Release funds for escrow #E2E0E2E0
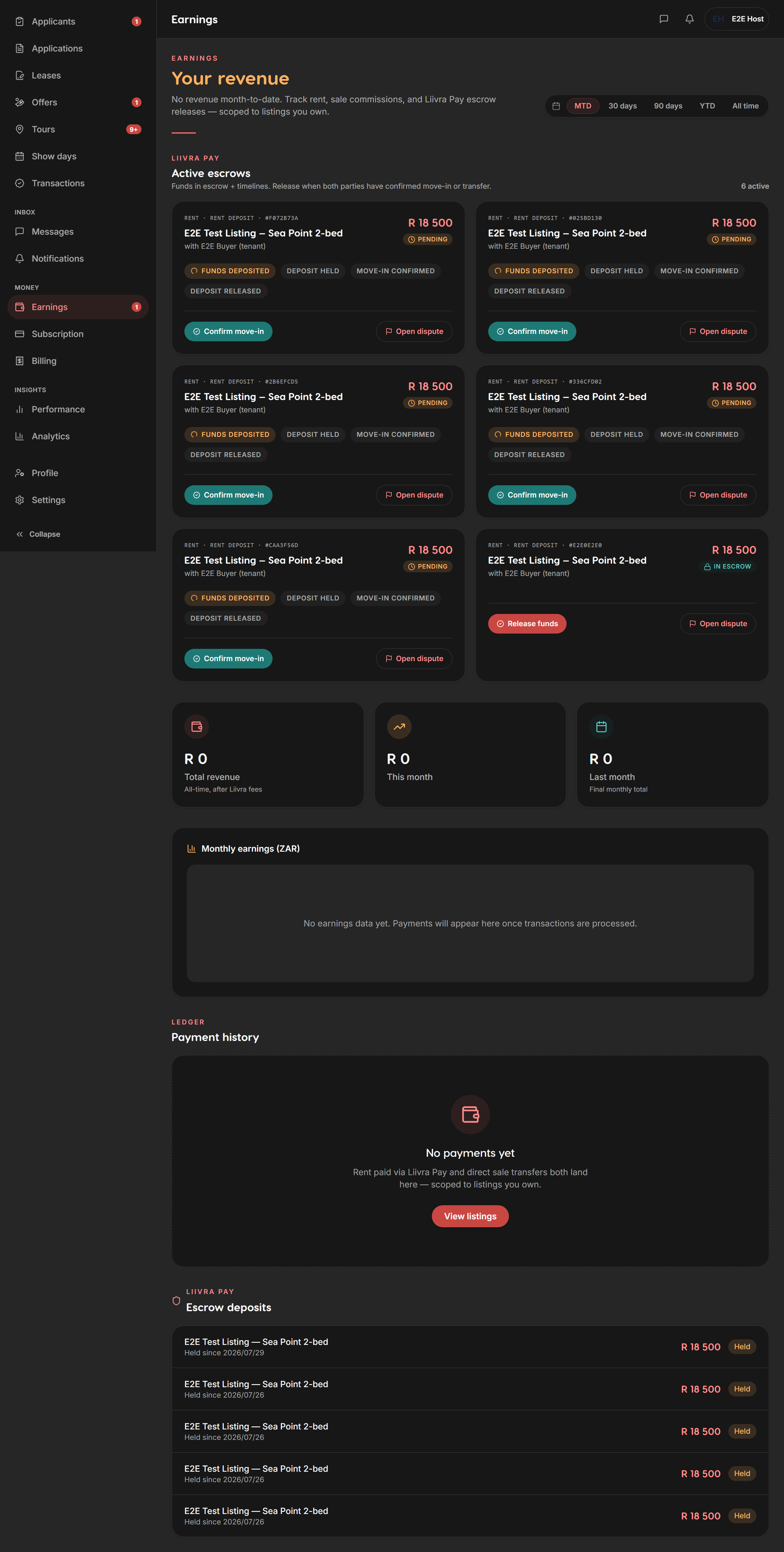Image resolution: width=784 pixels, height=1552 pixels. (527, 624)
